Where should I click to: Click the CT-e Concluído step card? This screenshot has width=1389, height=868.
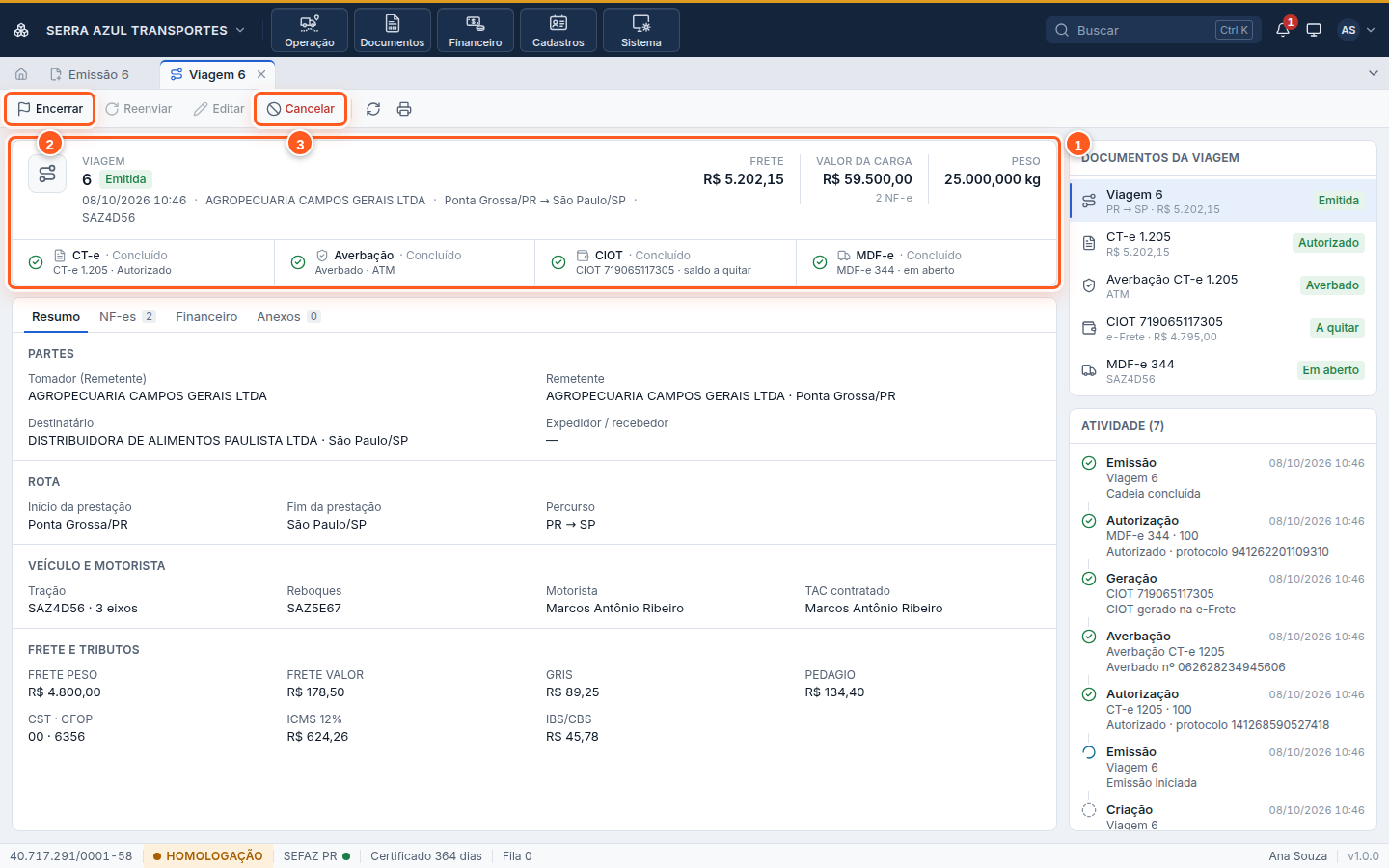(x=144, y=262)
